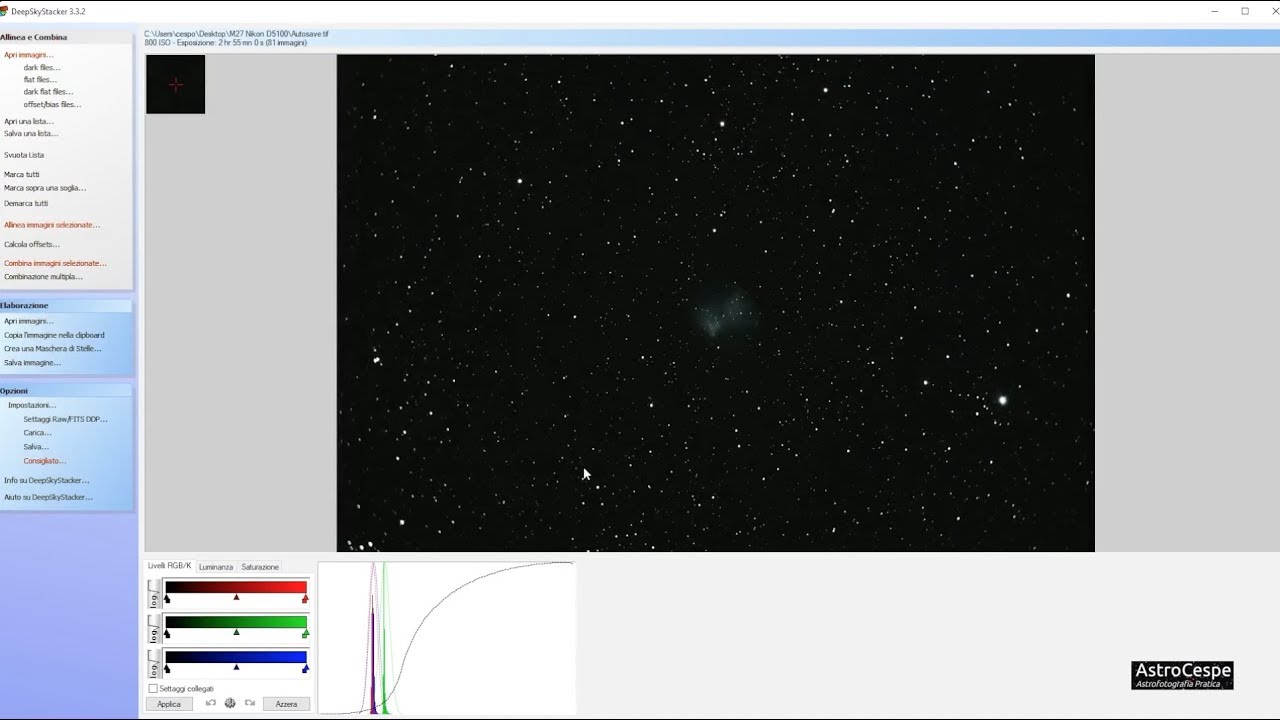The width and height of the screenshot is (1280, 720).
Task: Click Crea una Maschera di Stelle
Action: pos(53,348)
